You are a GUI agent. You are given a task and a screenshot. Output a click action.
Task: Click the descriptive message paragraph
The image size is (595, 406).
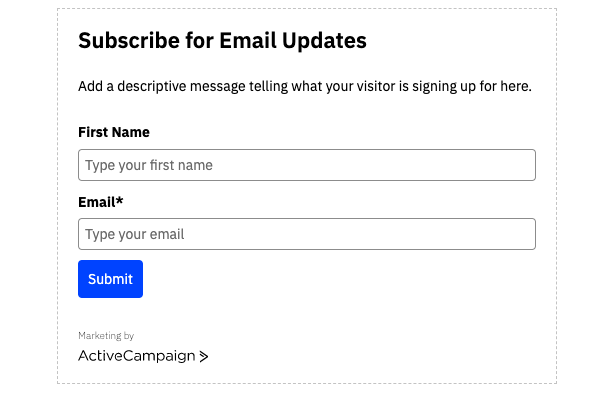(305, 87)
